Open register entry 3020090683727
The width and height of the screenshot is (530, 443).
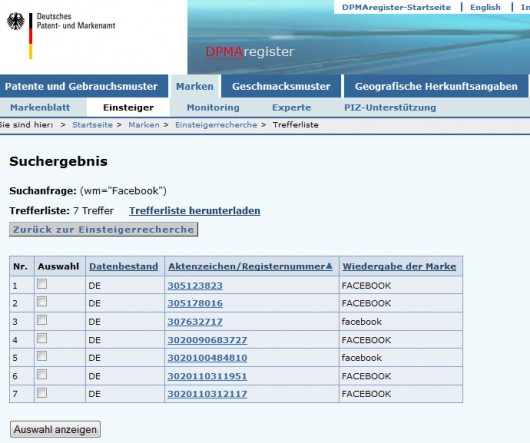(x=207, y=340)
